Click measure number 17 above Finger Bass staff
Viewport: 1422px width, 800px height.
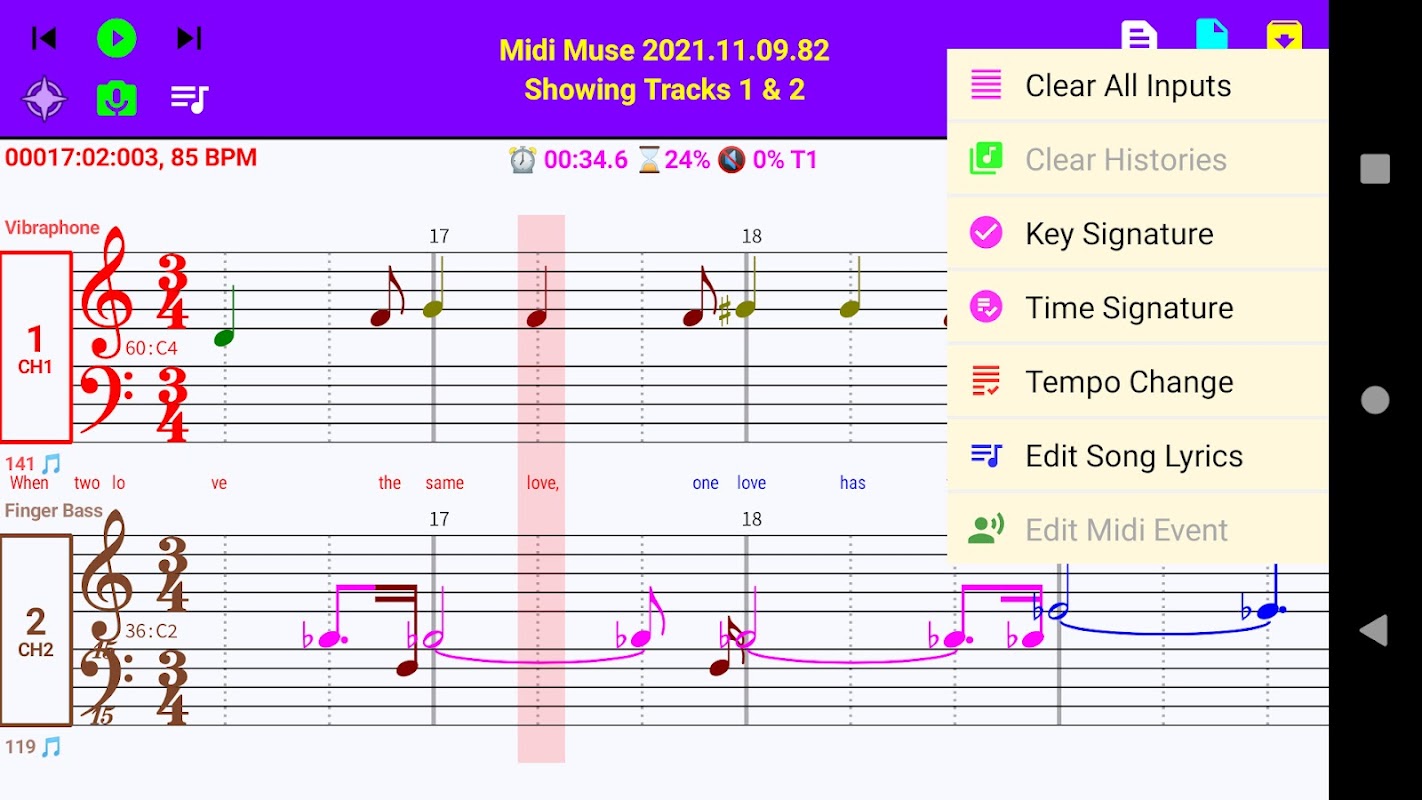pyautogui.click(x=439, y=520)
